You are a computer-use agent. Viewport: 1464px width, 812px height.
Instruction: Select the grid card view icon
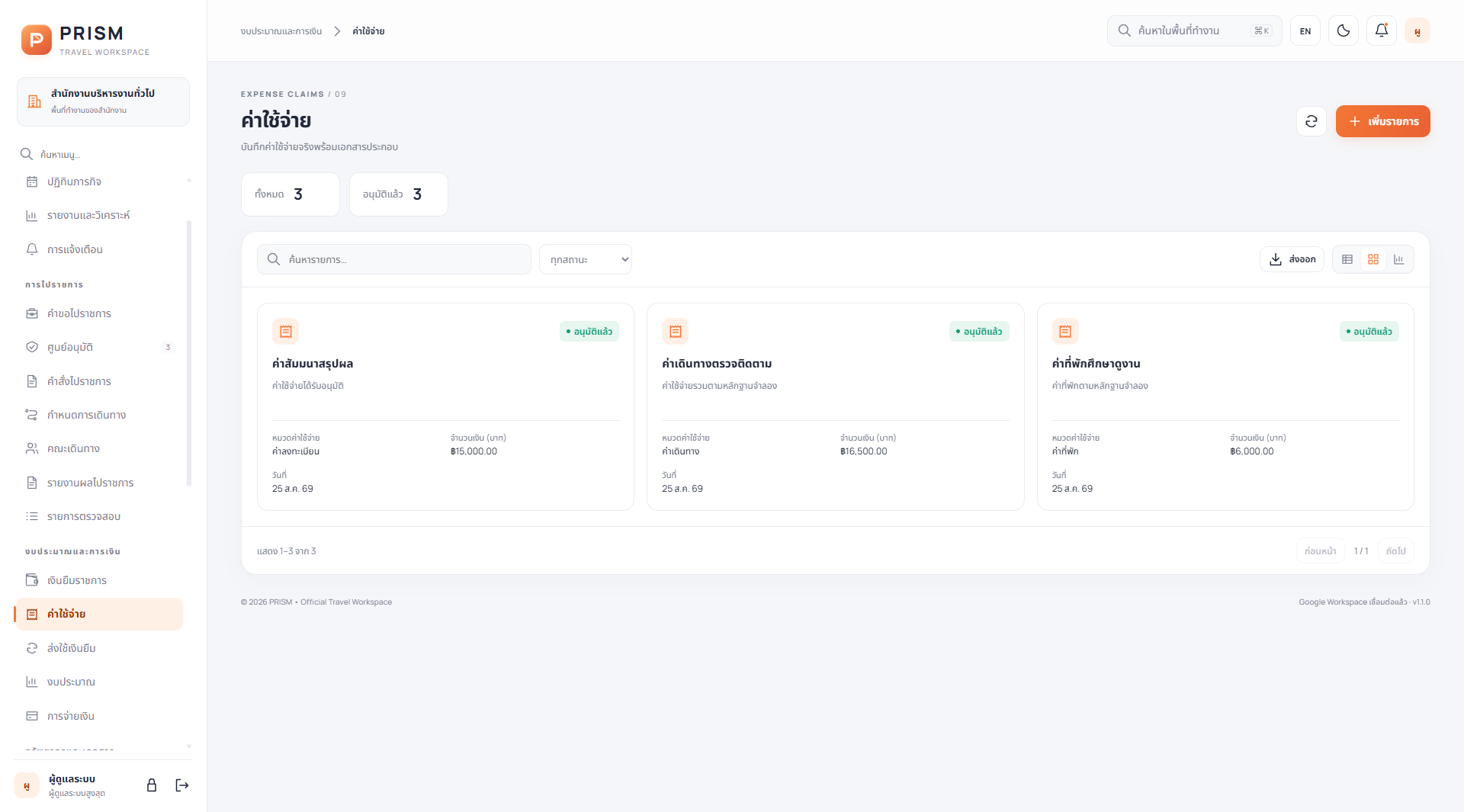pos(1373,259)
